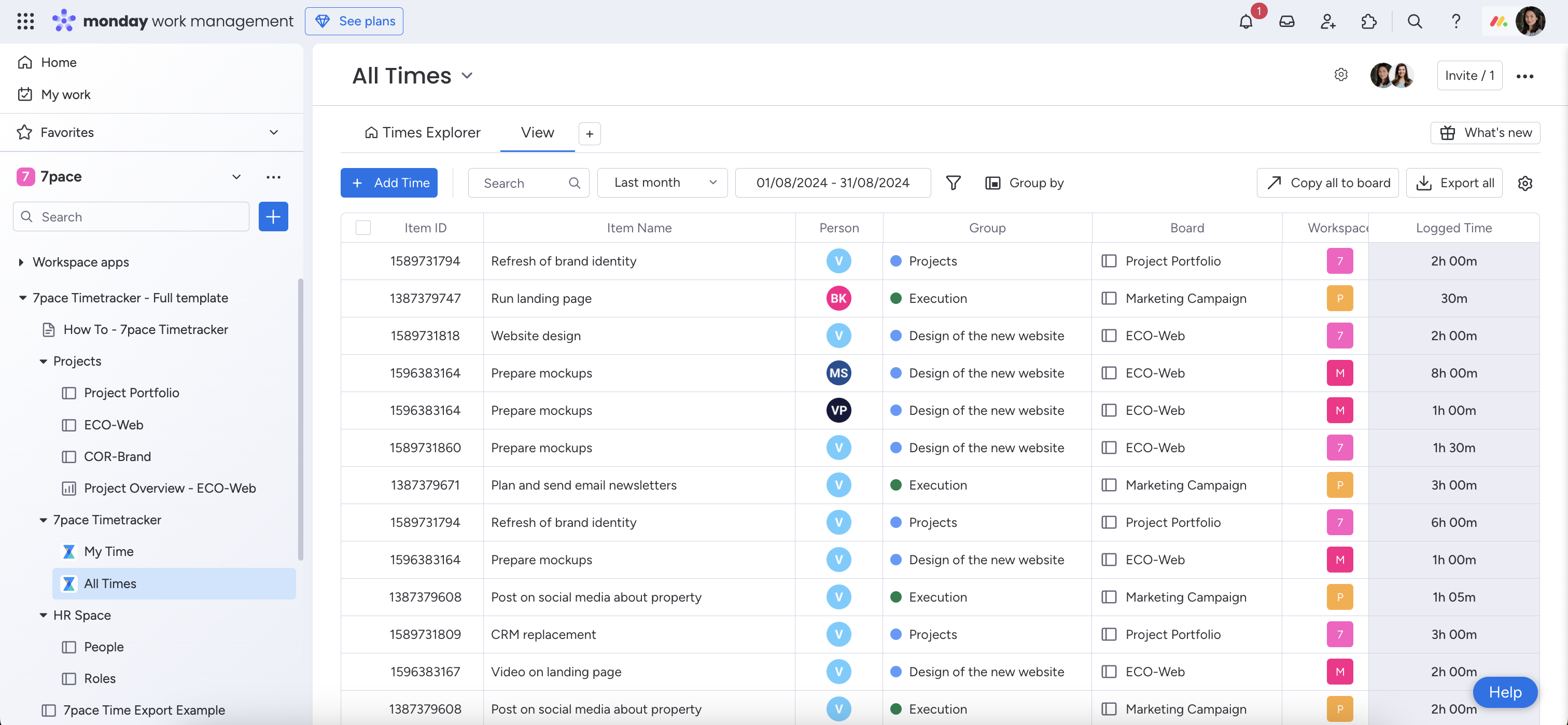
Task: Expand the Workspace apps tree node
Action: 21,262
